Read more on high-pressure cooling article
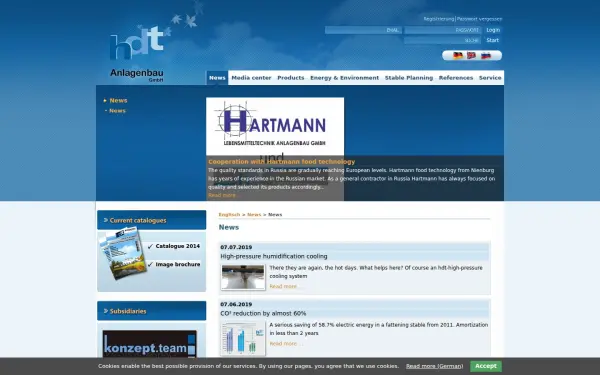This screenshot has height=375, width=600. coord(283,286)
